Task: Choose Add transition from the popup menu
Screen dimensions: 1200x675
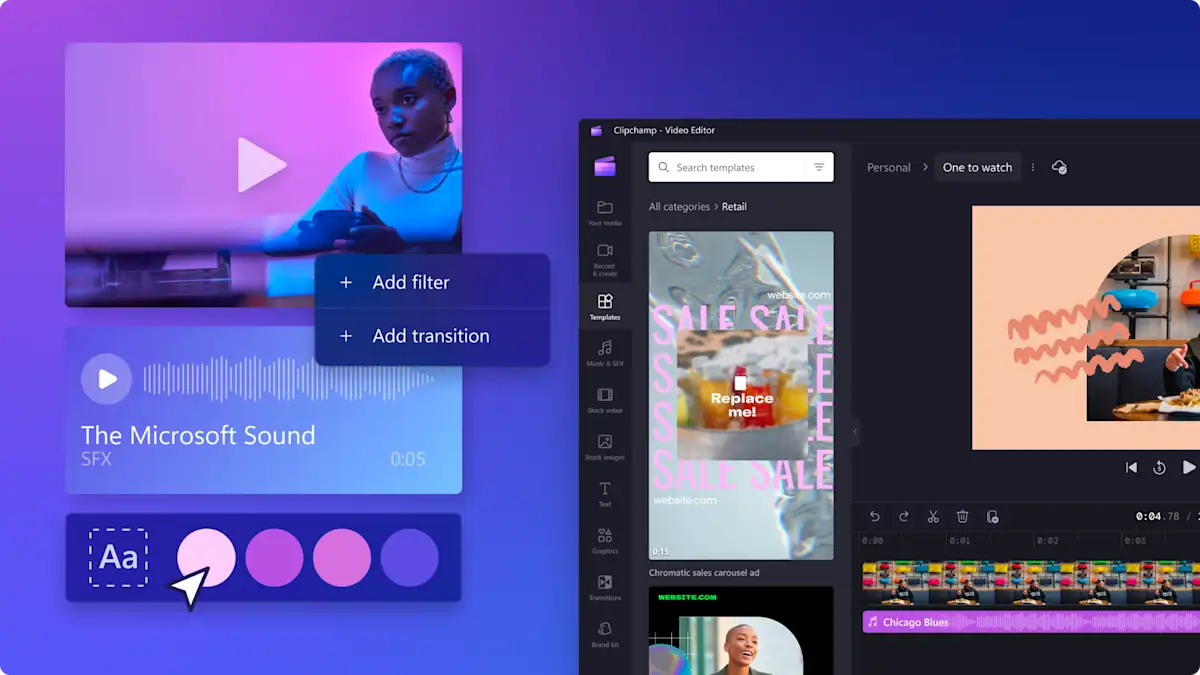Action: tap(431, 336)
